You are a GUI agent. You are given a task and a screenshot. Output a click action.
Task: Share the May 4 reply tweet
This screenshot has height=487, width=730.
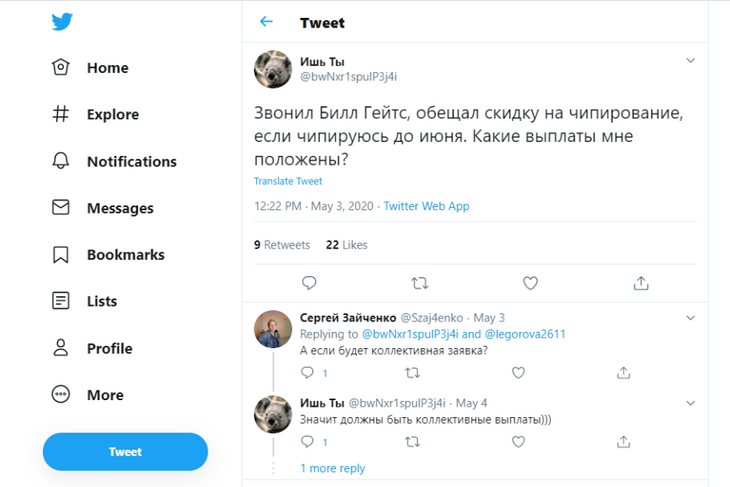(624, 441)
